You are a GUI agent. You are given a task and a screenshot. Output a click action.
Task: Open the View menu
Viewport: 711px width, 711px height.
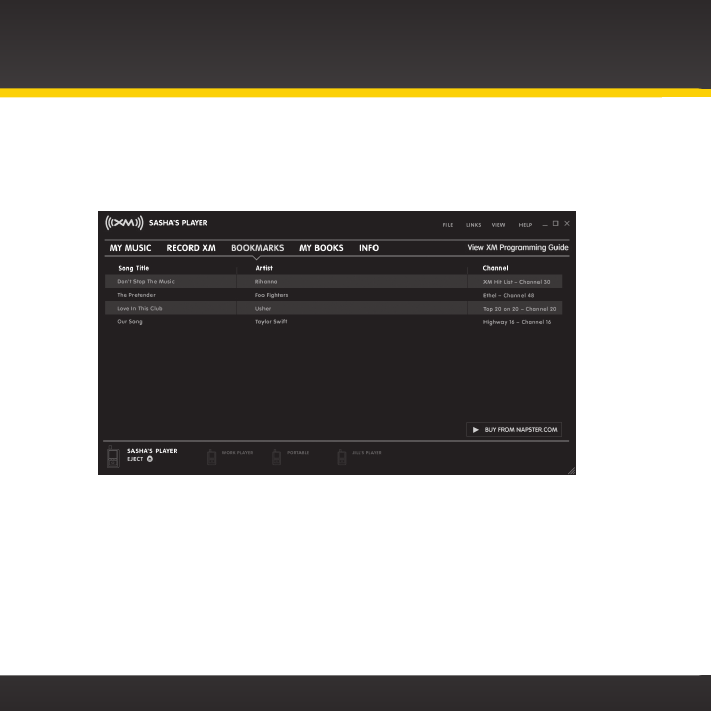click(498, 225)
